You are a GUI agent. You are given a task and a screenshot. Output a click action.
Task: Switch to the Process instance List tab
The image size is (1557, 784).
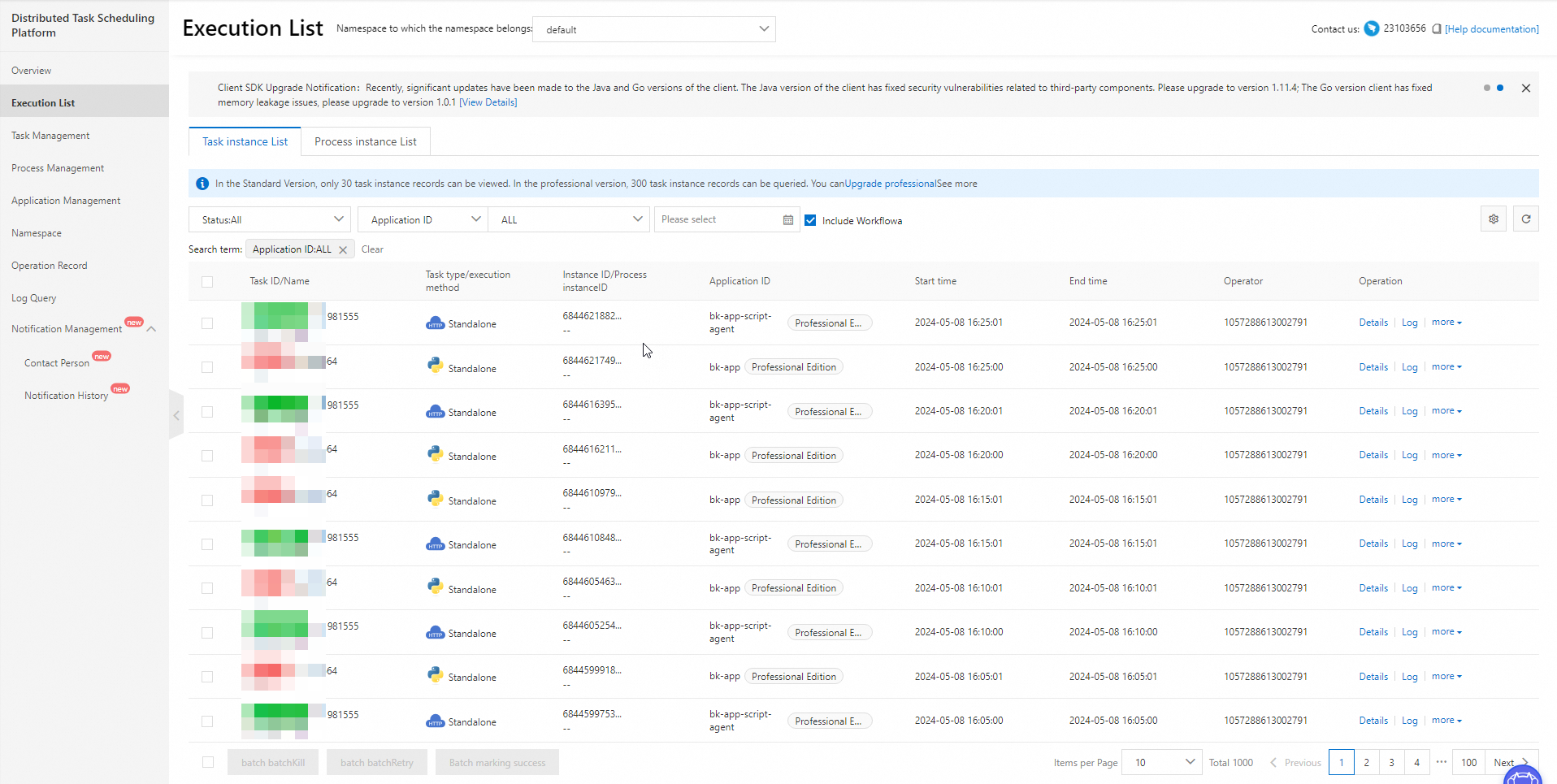coord(365,141)
